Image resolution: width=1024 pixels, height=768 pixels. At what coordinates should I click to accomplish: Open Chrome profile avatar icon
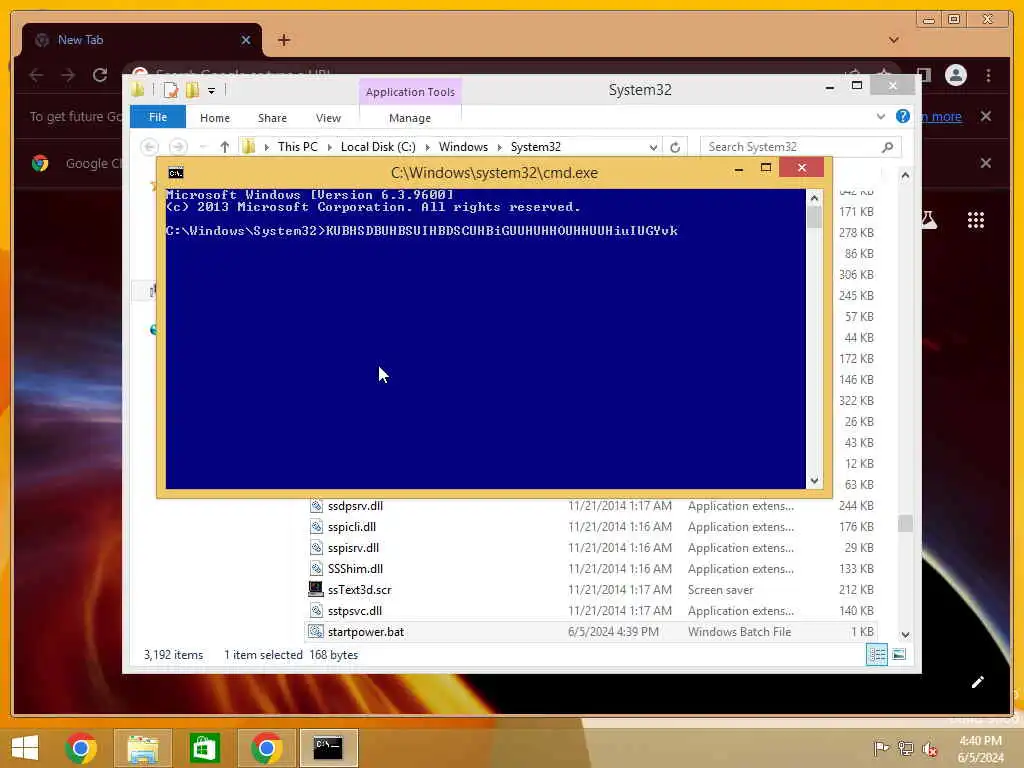pyautogui.click(x=955, y=75)
